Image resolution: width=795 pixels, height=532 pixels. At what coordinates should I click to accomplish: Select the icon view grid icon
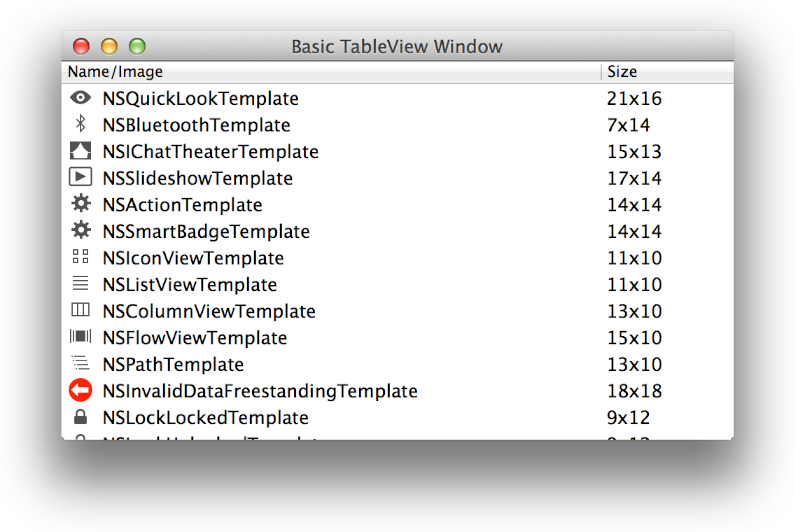[80, 256]
